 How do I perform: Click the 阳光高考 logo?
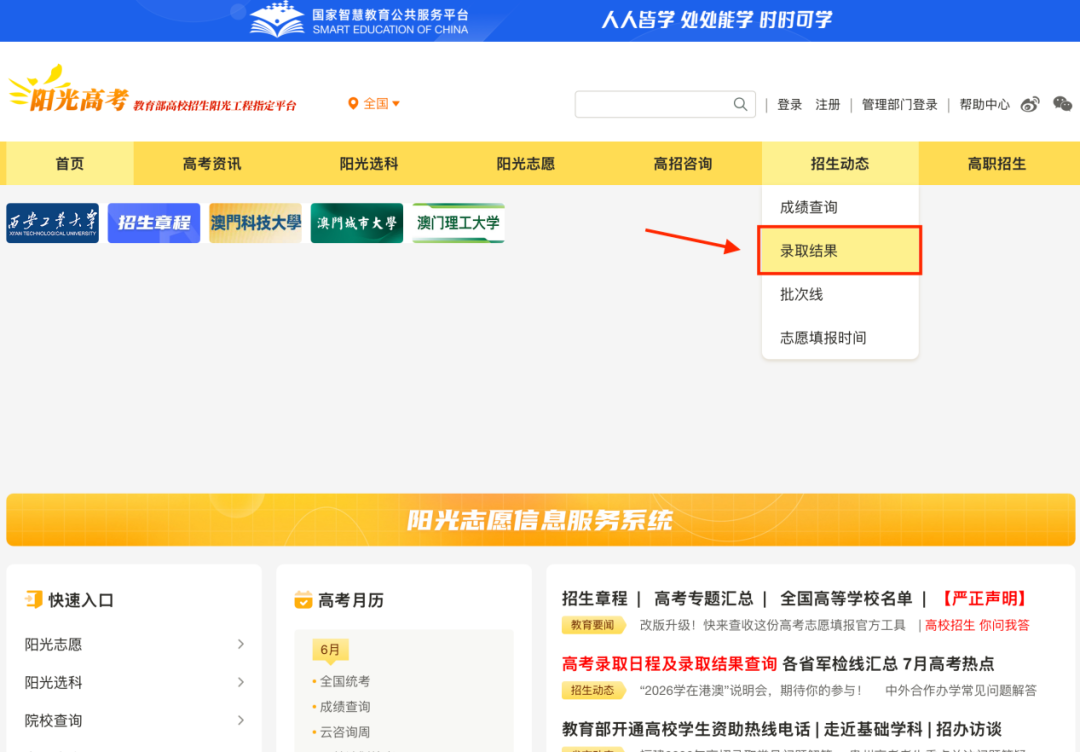click(69, 91)
